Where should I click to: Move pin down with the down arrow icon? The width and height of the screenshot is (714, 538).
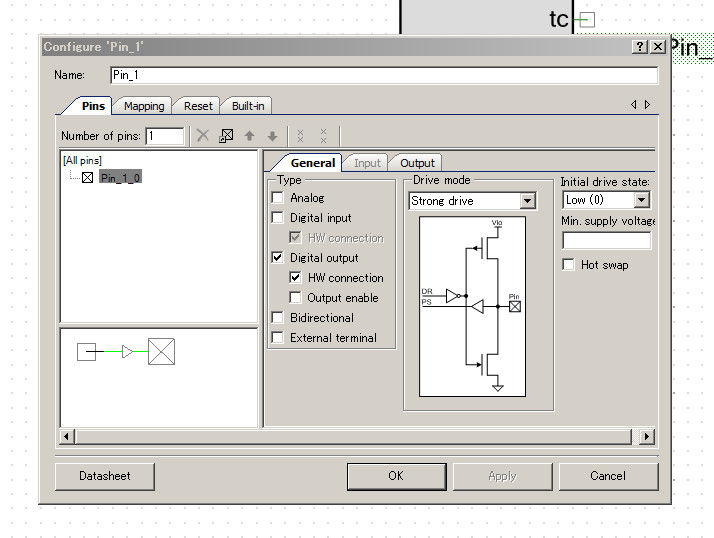click(272, 135)
